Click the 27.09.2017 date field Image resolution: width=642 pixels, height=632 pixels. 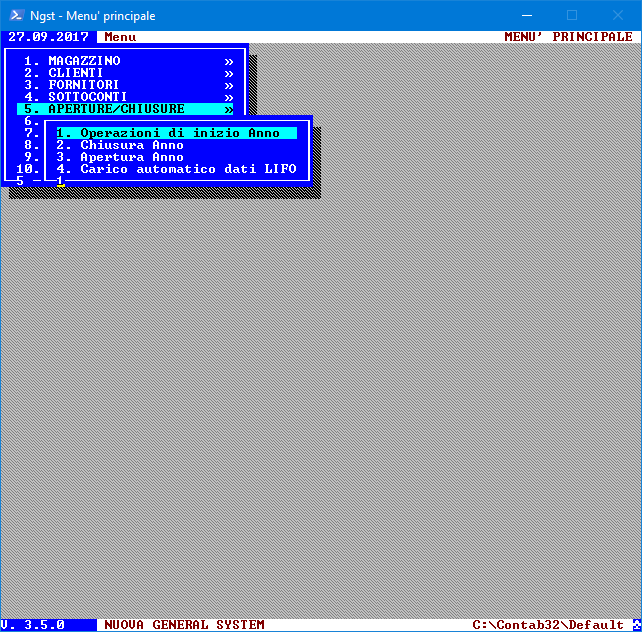[46, 37]
